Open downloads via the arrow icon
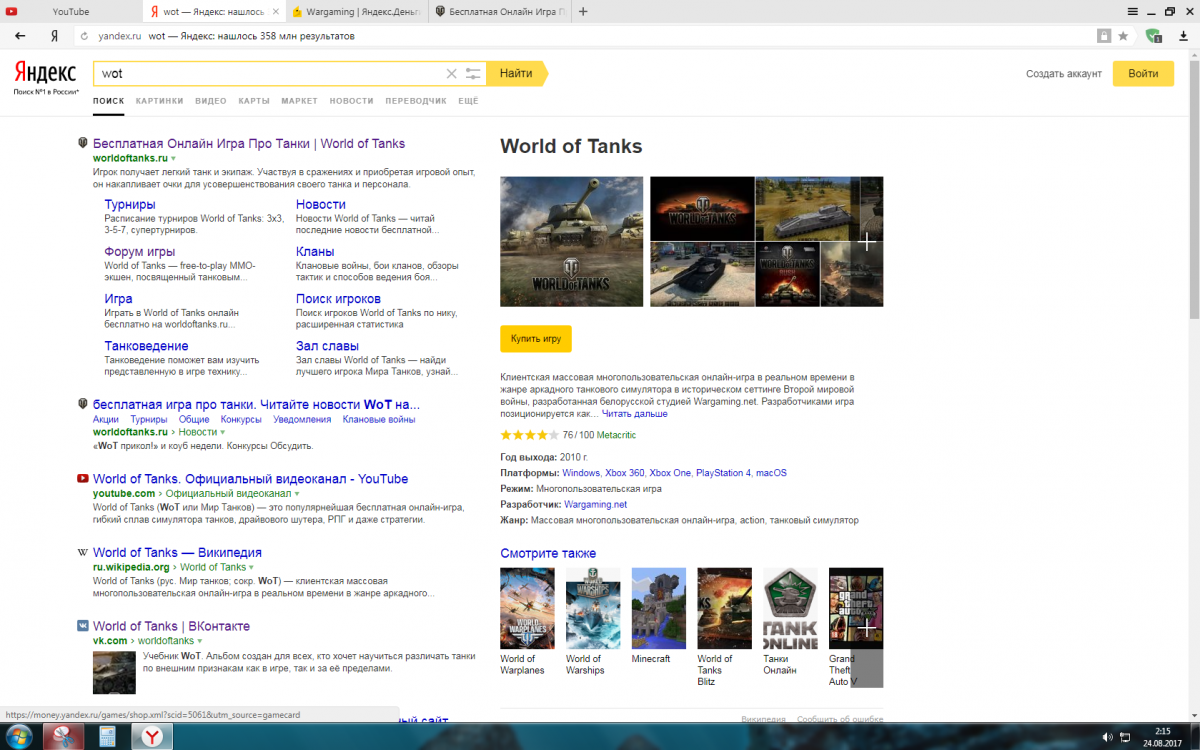Screen dimensions: 1200x750 coord(1183,36)
